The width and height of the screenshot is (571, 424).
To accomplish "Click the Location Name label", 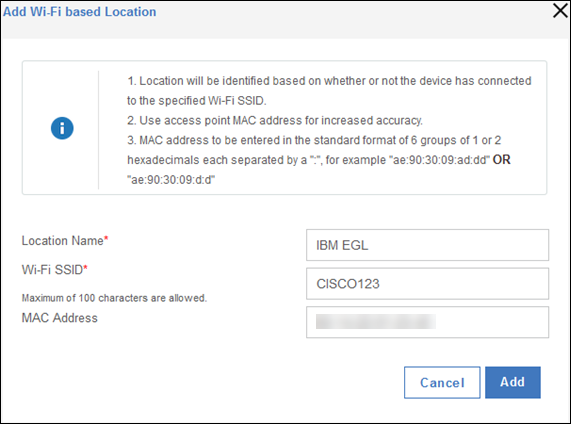I will pos(63,241).
